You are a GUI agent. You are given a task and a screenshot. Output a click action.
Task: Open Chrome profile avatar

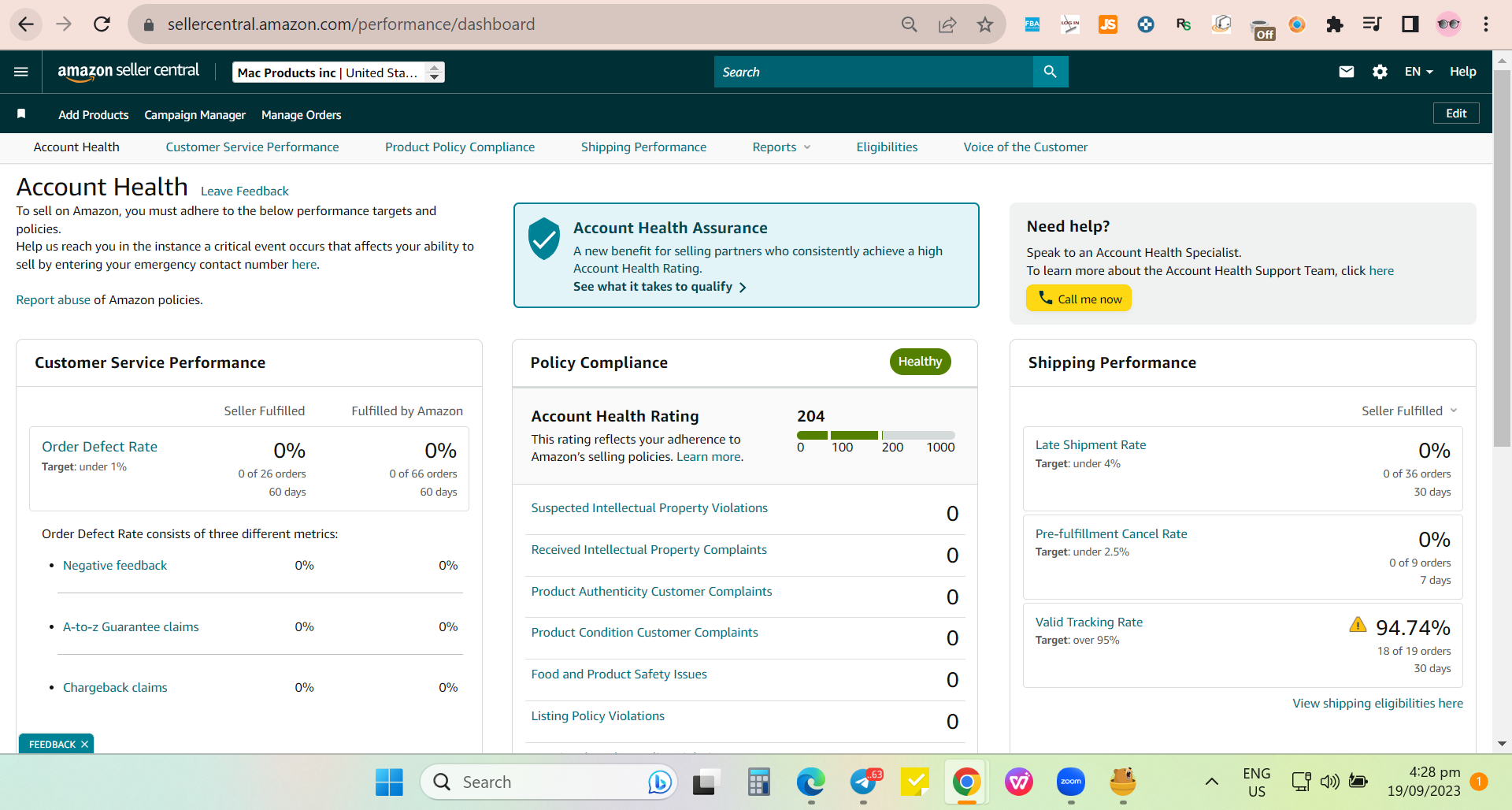click(1448, 24)
